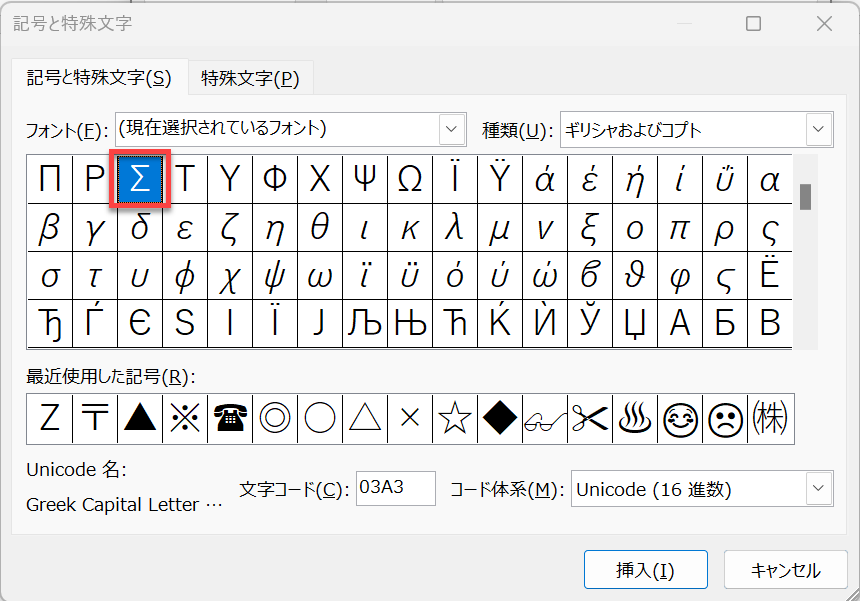Select the lowercase zeta ζ symbol

pos(230,228)
